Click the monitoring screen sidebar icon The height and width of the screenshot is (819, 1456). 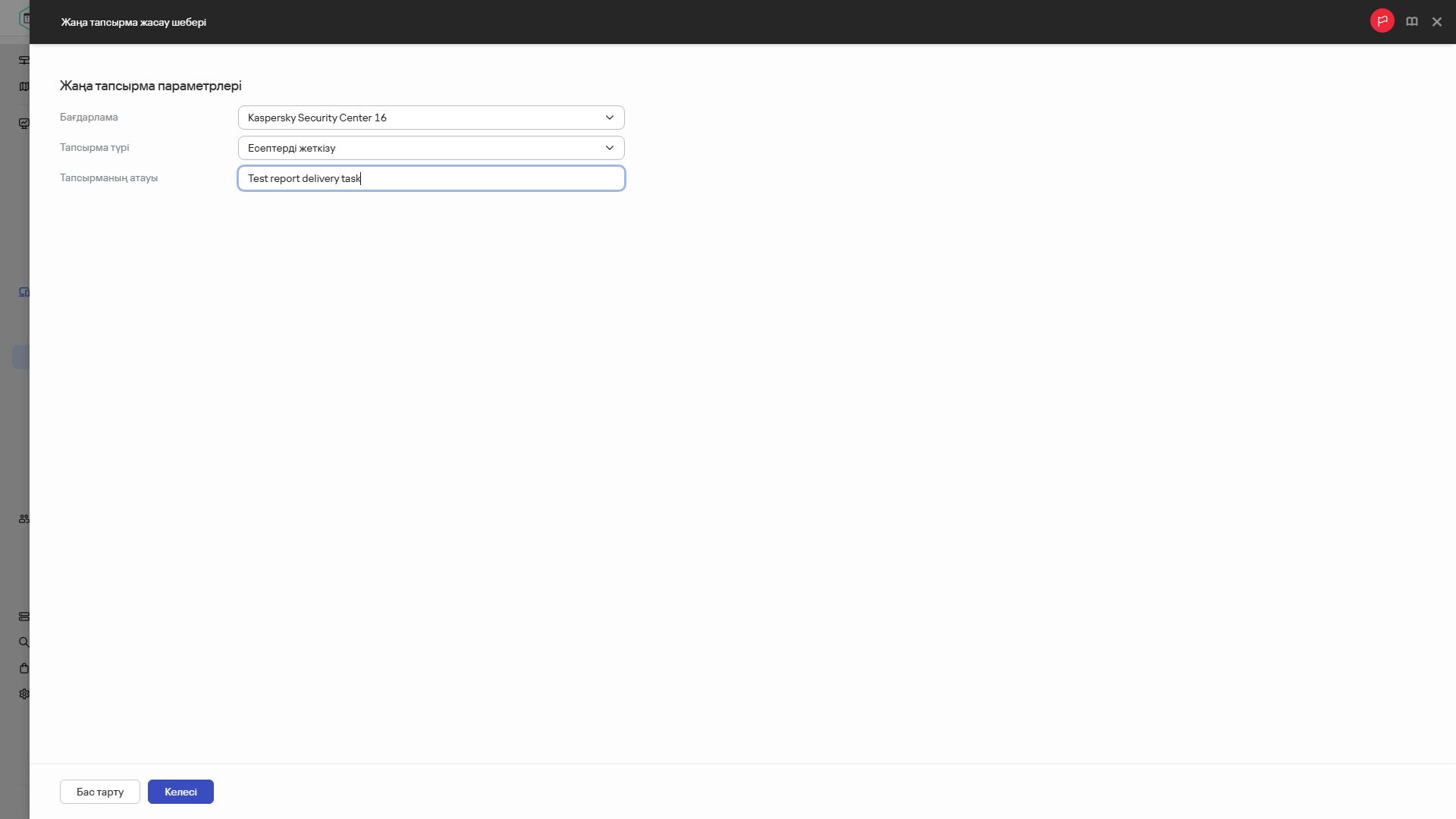tap(24, 123)
